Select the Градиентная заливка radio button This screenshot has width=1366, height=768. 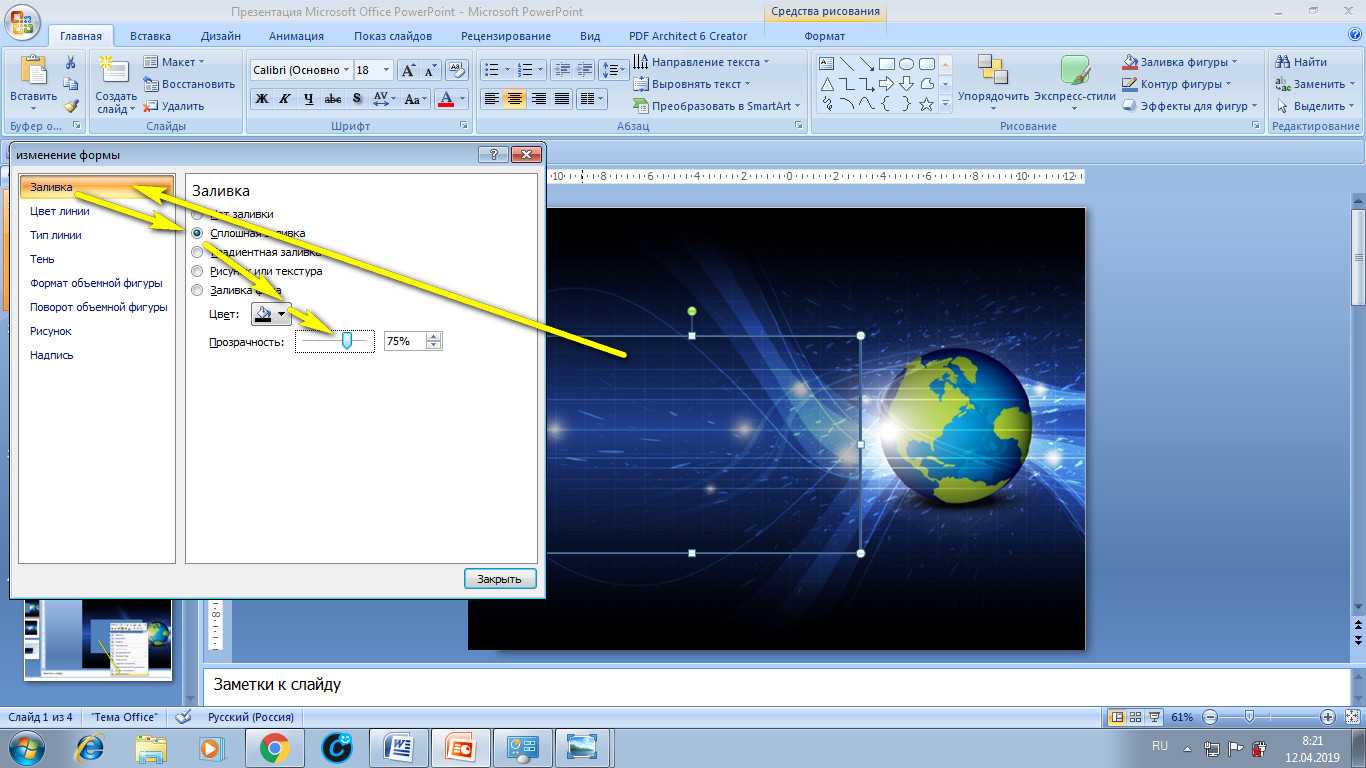(x=197, y=252)
